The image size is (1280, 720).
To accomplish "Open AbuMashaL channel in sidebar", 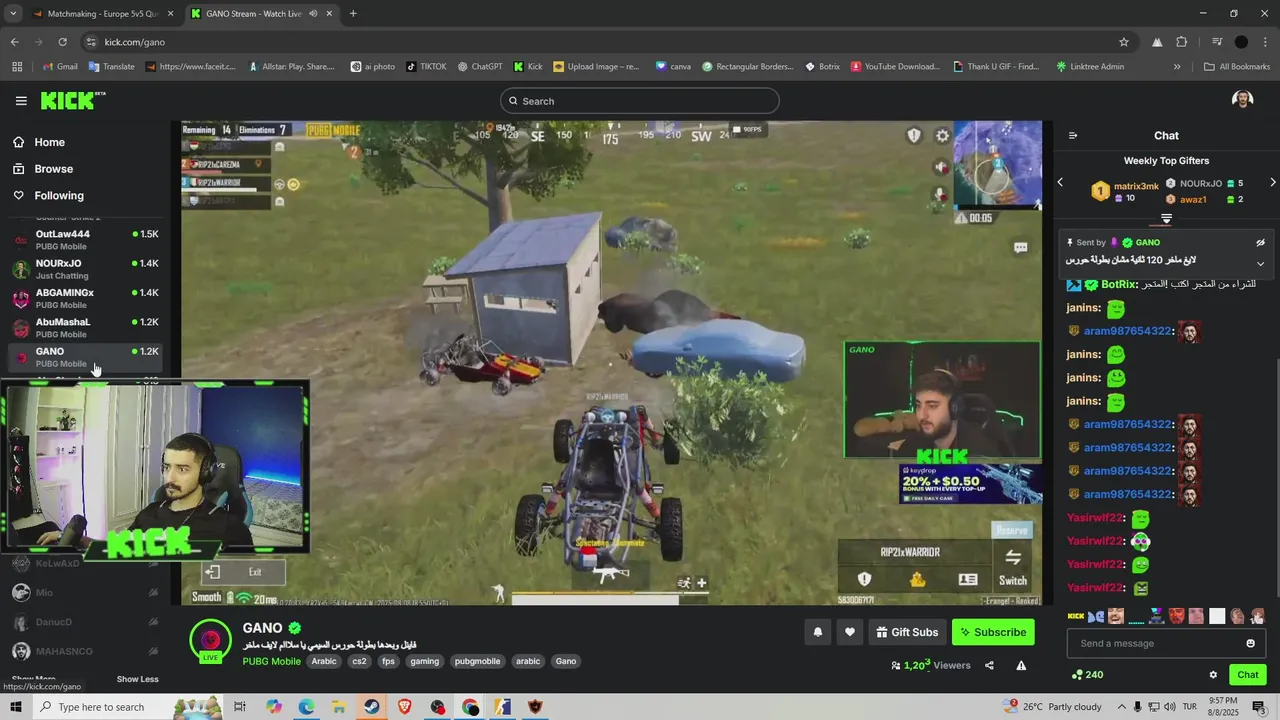I will click(x=85, y=327).
